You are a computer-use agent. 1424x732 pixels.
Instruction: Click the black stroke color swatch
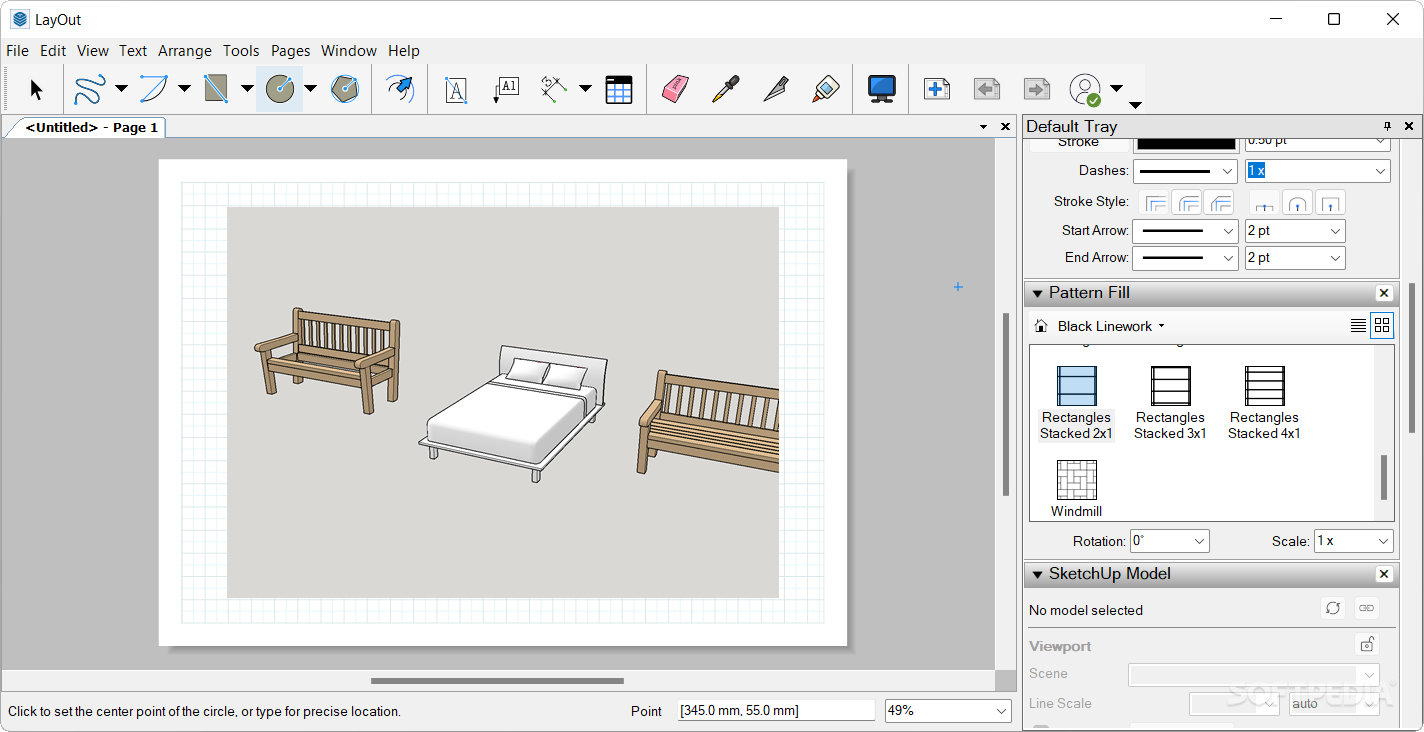[1185, 143]
